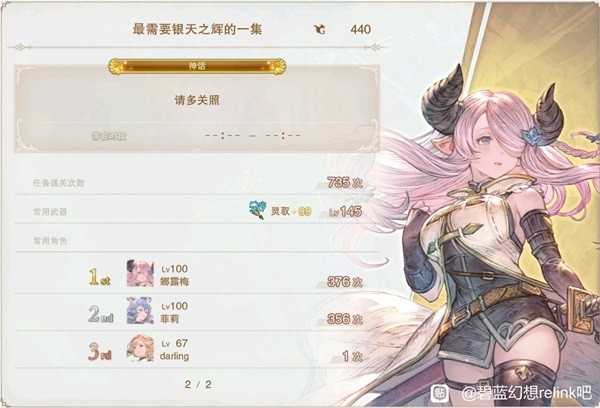Viewport: 600px width, 408px height.
Task: Click the gold 1st rank badge
Action: point(99,276)
